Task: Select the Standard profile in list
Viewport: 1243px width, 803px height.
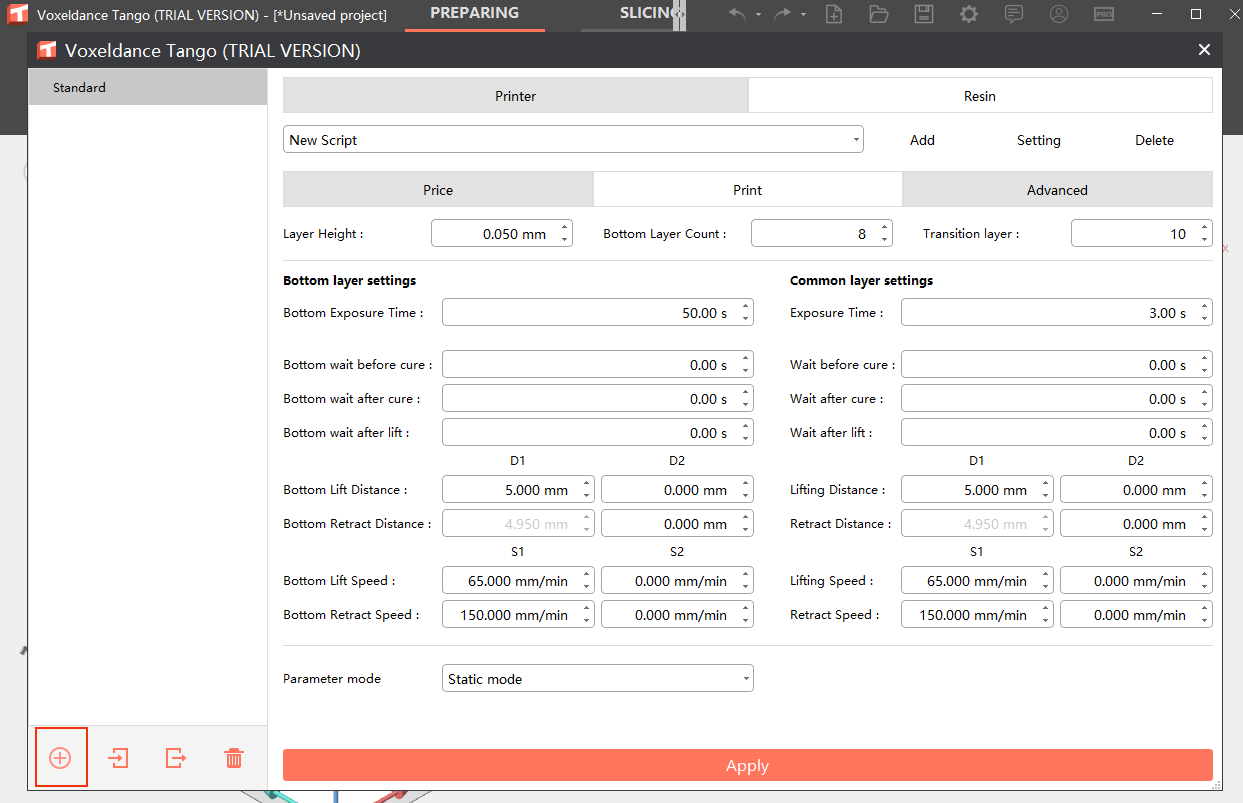Action: tap(148, 88)
